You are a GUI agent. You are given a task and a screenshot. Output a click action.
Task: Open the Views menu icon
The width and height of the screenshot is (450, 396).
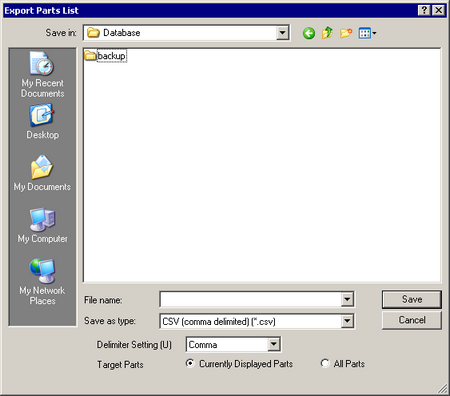click(367, 33)
